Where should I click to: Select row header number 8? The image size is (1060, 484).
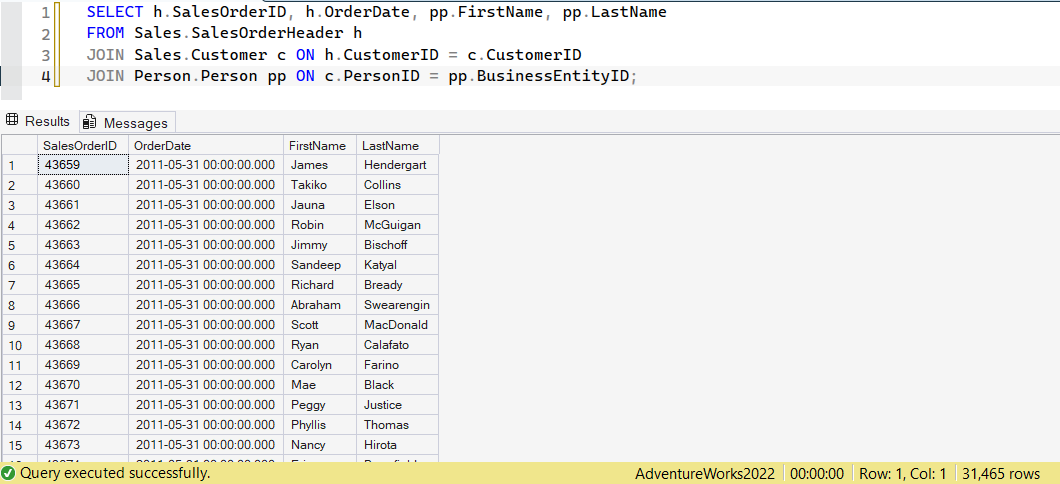coord(20,305)
